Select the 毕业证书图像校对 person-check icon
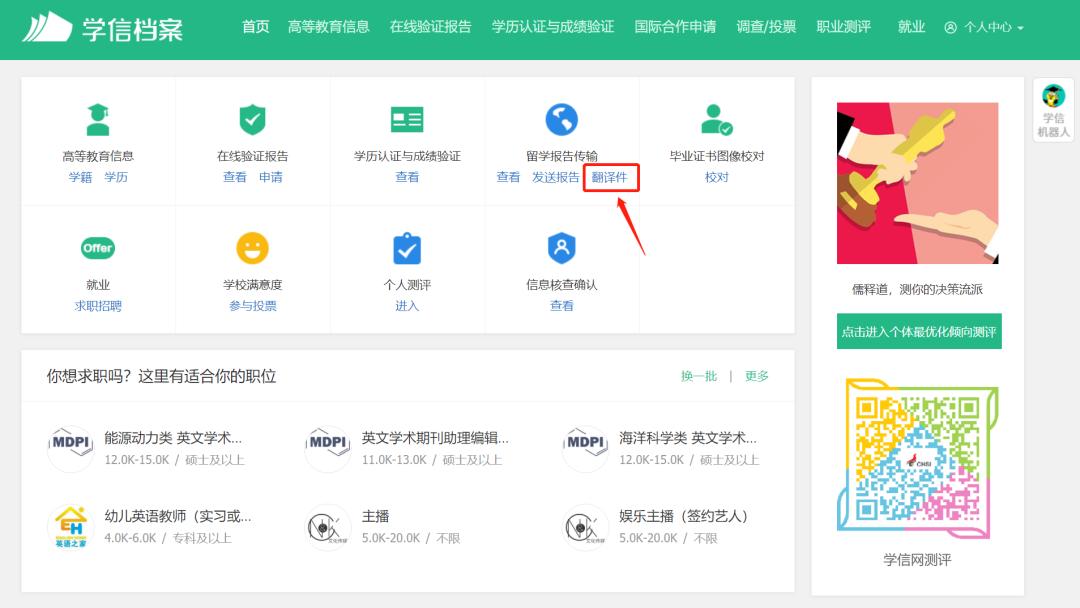1080x608 pixels. click(716, 118)
